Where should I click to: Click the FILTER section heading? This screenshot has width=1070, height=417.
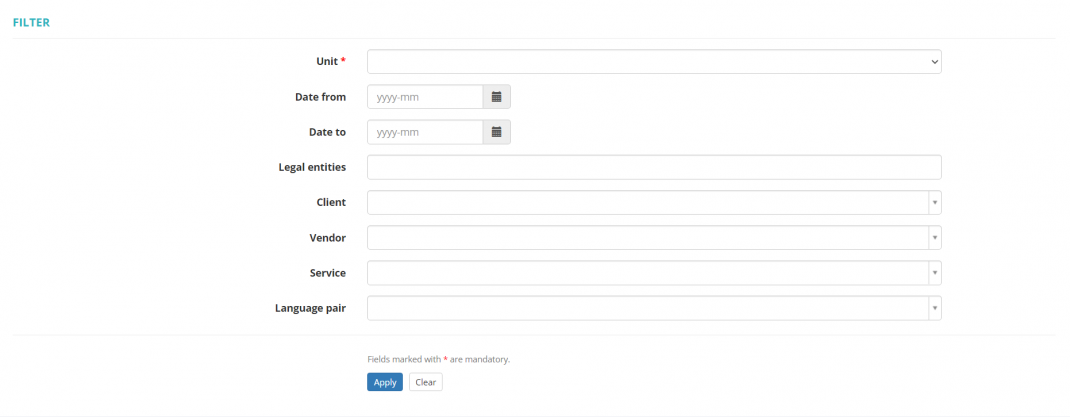tap(31, 22)
